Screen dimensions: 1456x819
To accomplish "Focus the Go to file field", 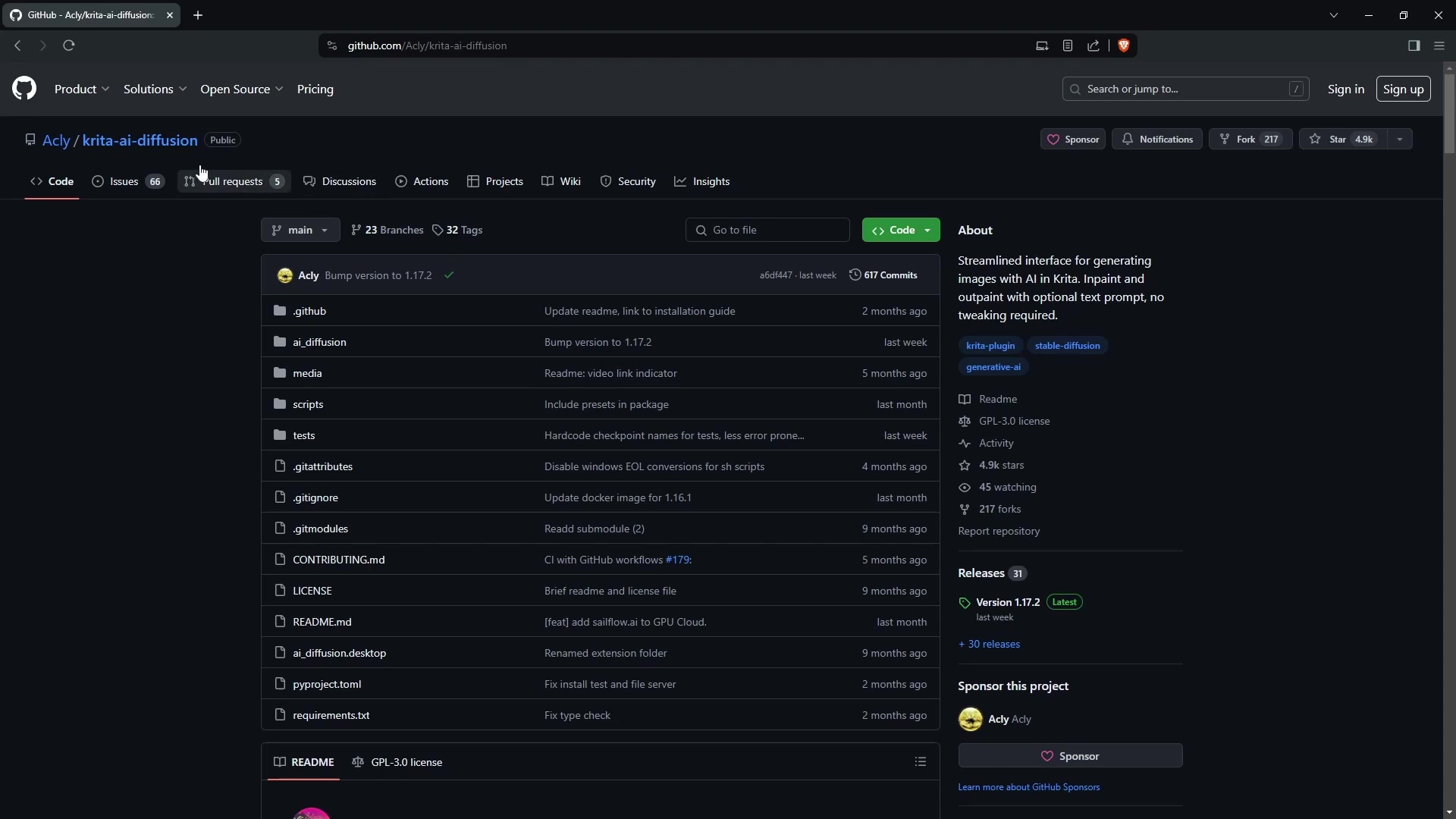I will click(x=767, y=230).
